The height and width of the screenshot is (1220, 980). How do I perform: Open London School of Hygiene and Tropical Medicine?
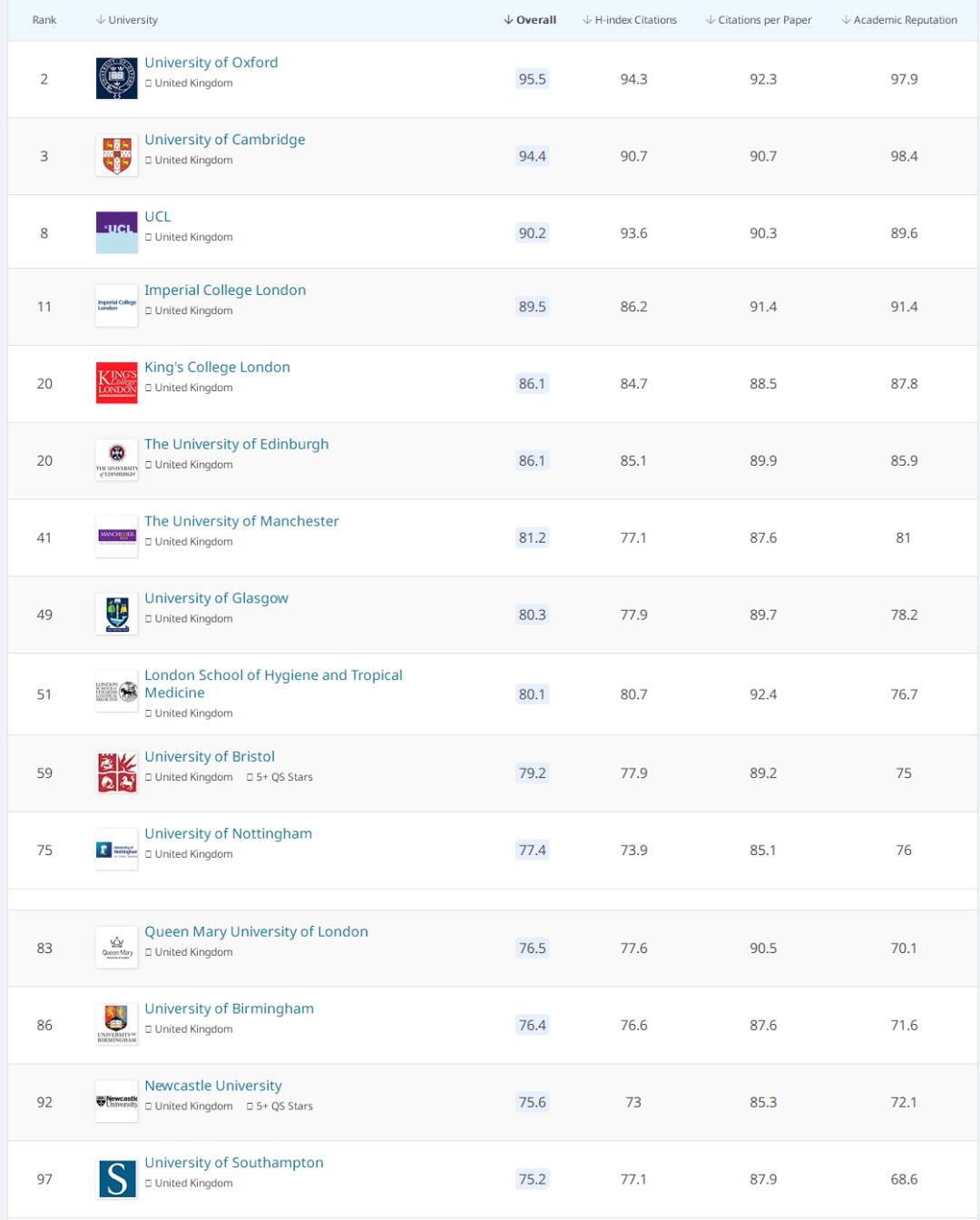(274, 684)
